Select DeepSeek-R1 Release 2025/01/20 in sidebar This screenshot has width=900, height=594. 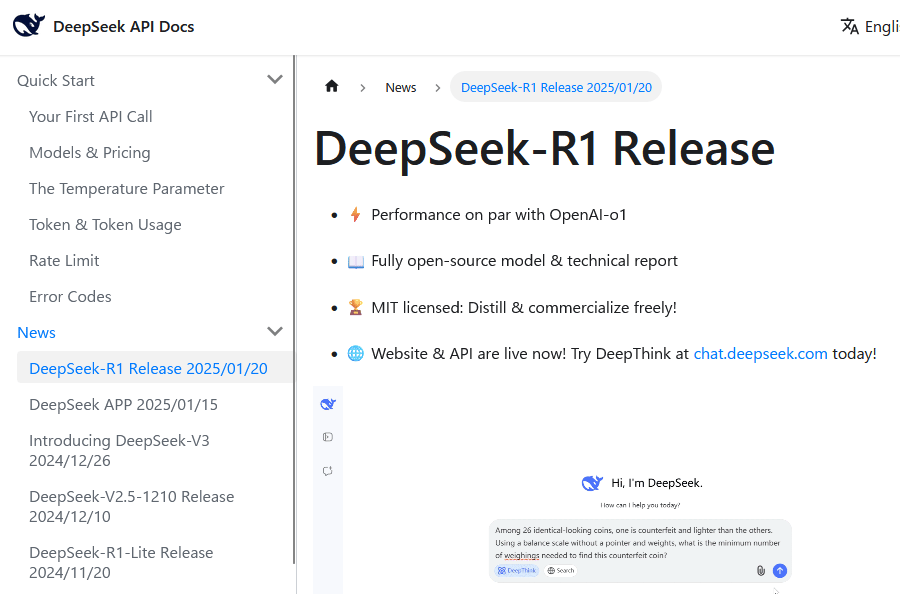pyautogui.click(x=154, y=368)
